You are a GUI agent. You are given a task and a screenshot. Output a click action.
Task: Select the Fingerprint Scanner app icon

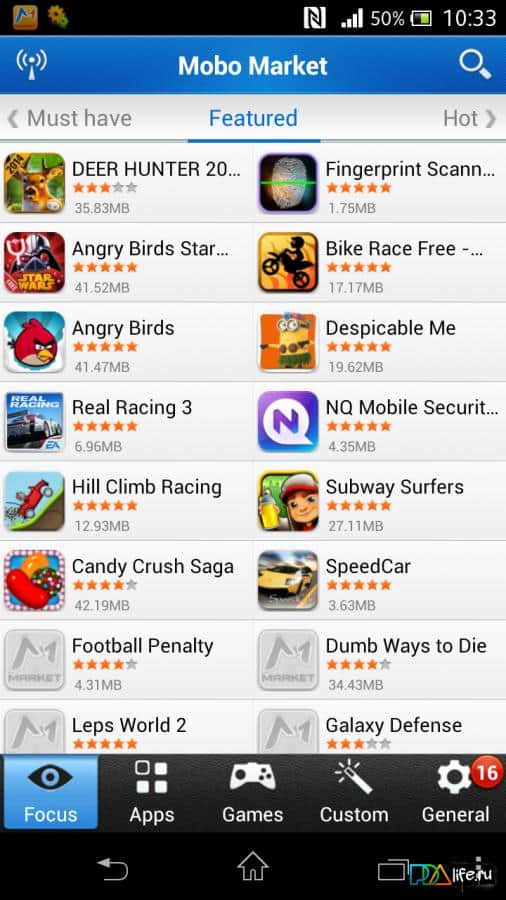[x=288, y=183]
